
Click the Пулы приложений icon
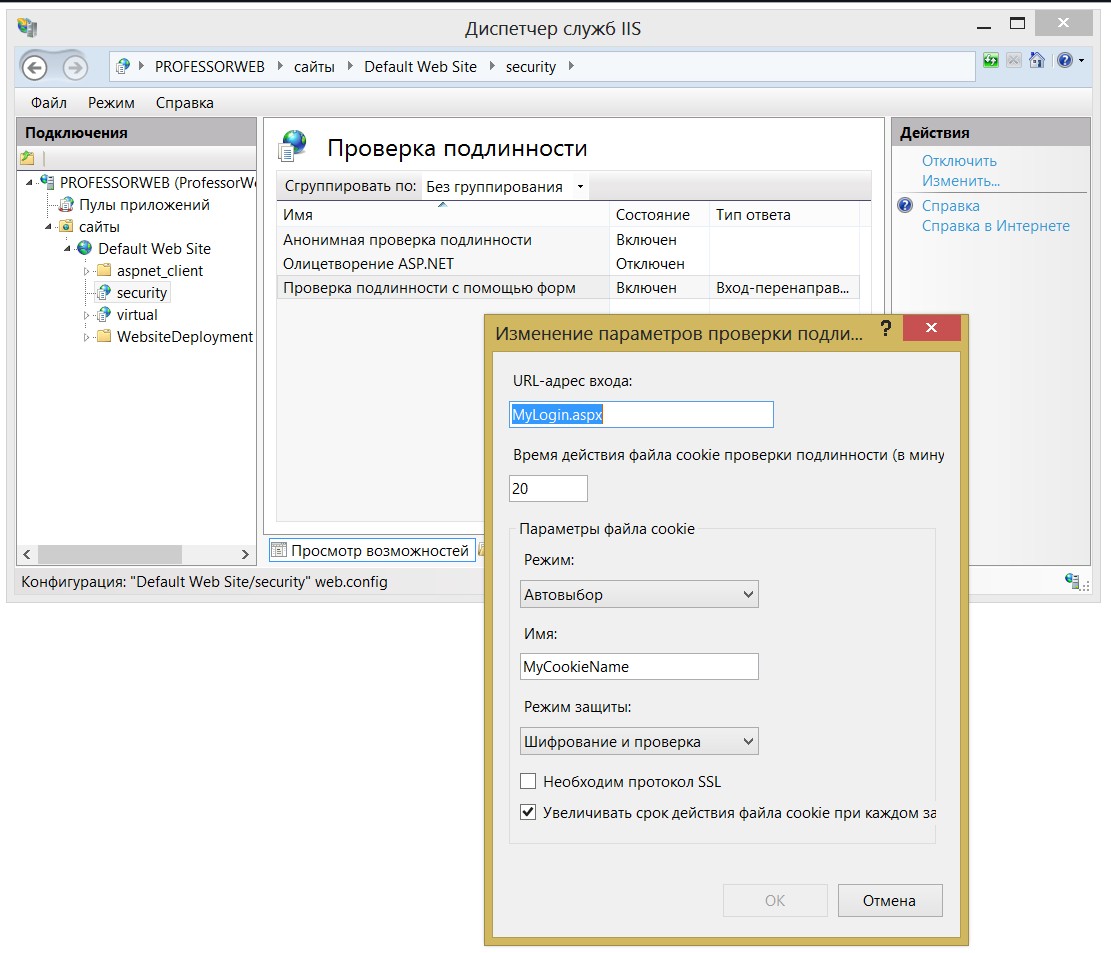click(66, 205)
